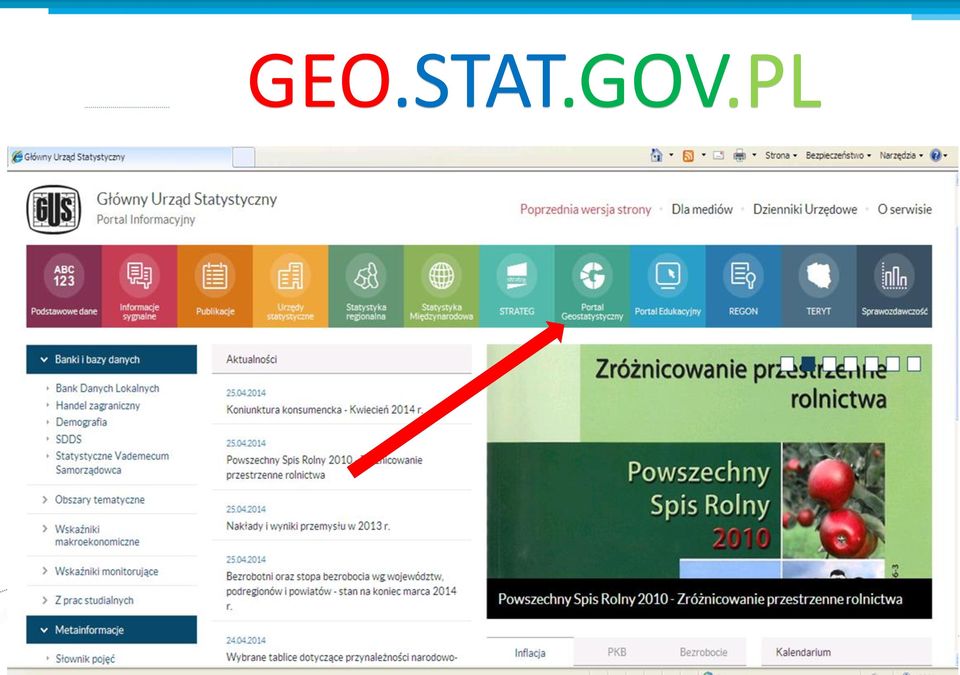
Task: Open the Kalendarium tab
Action: click(x=847, y=652)
